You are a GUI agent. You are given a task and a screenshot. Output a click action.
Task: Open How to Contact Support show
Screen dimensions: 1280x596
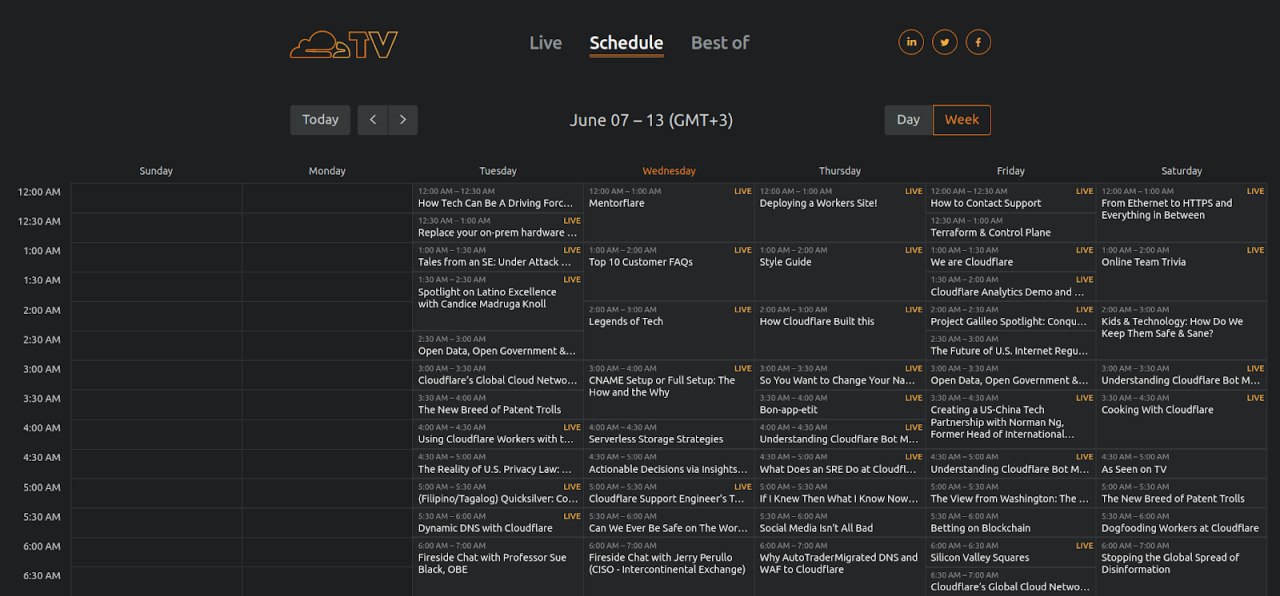(1010, 198)
